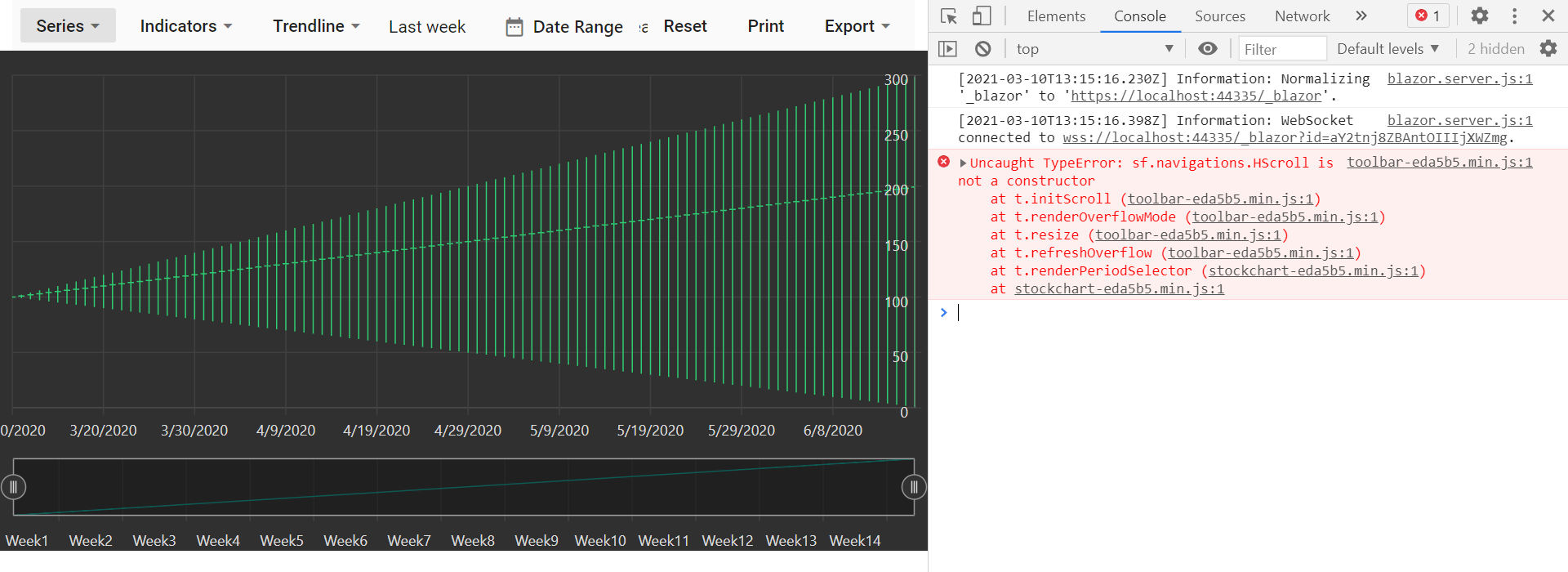Open the stockchart-eda5b5.min.js source link
The width and height of the screenshot is (1568, 572).
pyautogui.click(x=1119, y=289)
